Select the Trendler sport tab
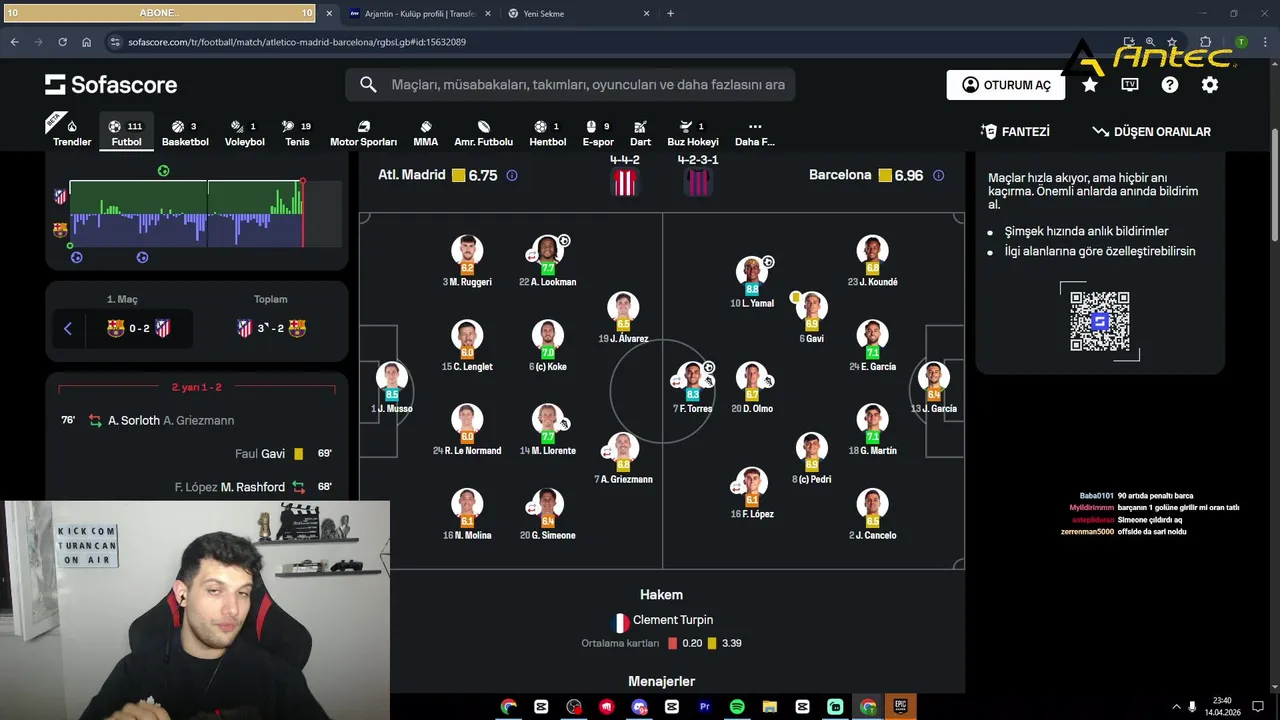The width and height of the screenshot is (1280, 720). [72, 133]
